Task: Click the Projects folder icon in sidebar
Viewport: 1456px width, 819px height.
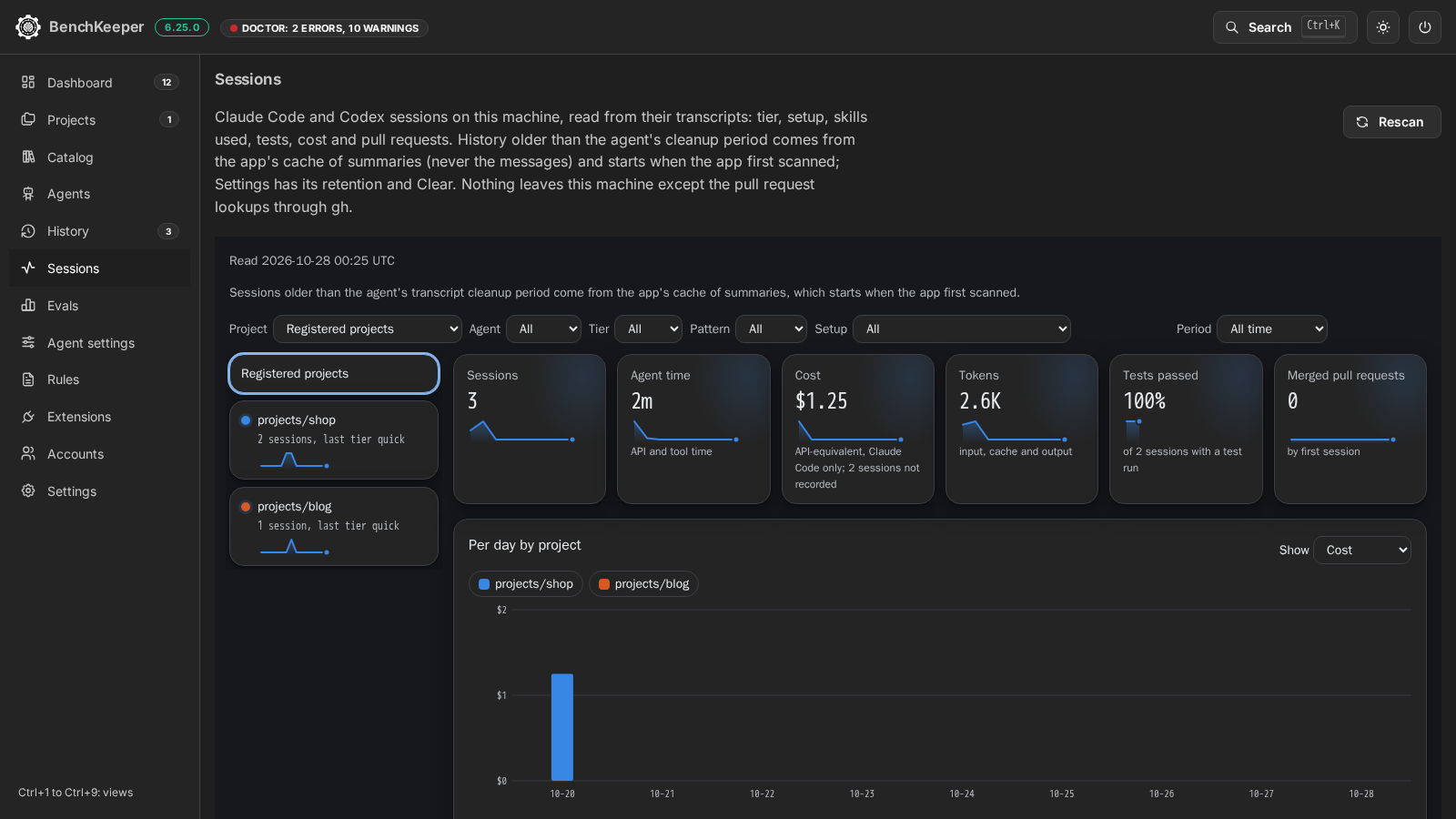Action: click(28, 119)
